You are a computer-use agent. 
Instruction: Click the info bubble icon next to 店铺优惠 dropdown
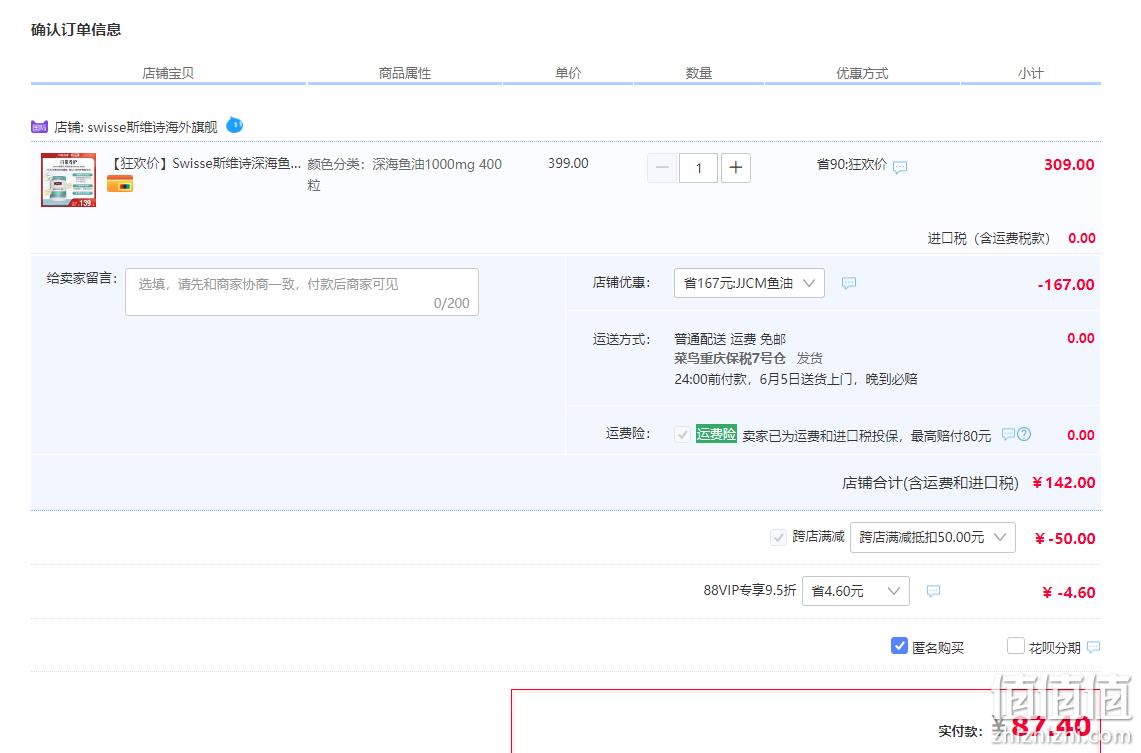click(848, 283)
